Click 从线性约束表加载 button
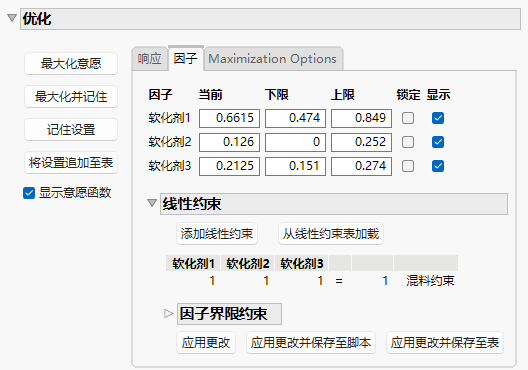 [x=331, y=234]
